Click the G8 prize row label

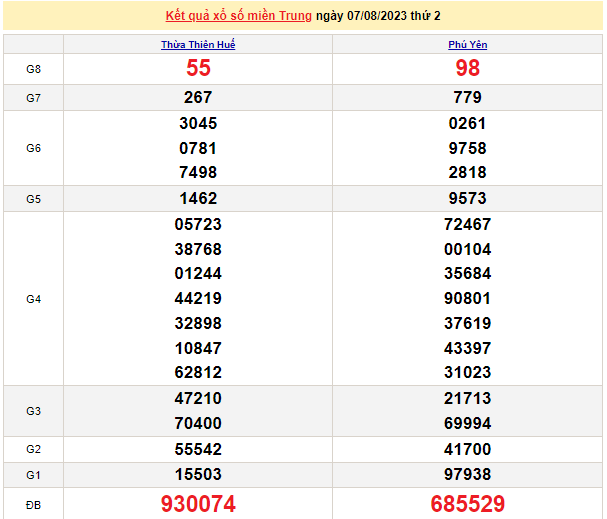[33, 69]
